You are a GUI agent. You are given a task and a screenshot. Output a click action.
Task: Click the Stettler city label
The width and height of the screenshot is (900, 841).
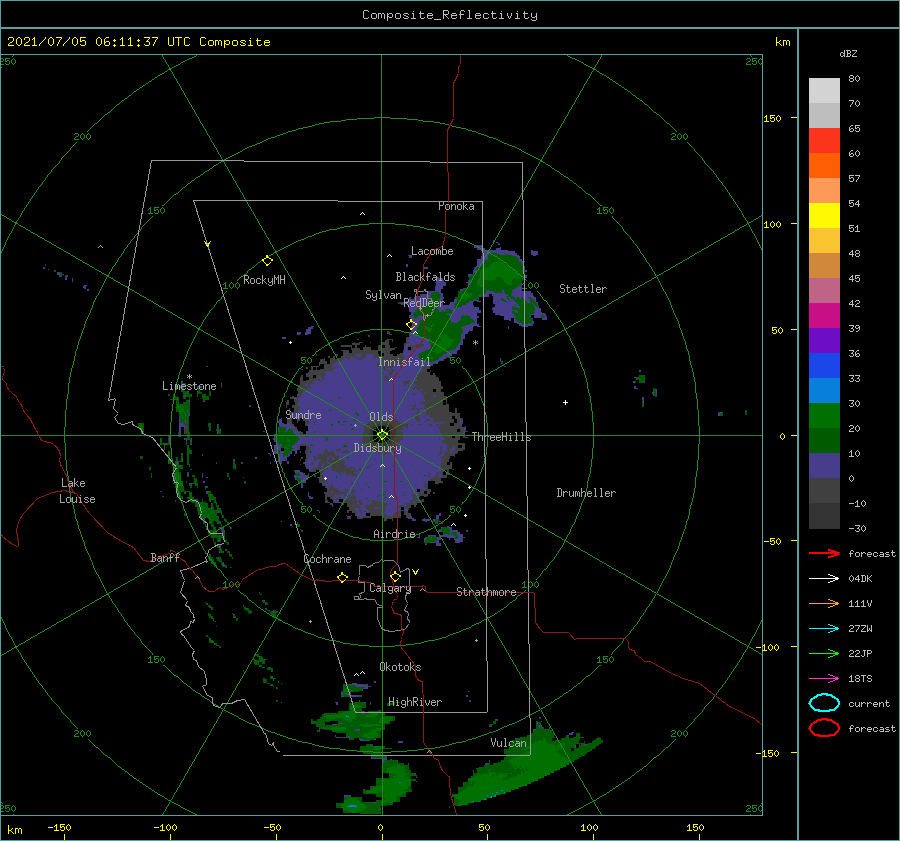click(x=583, y=289)
